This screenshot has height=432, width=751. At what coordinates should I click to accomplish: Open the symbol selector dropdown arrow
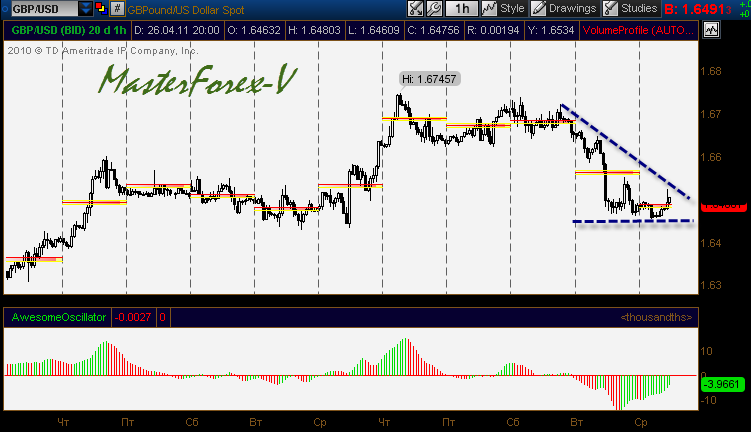click(86, 9)
